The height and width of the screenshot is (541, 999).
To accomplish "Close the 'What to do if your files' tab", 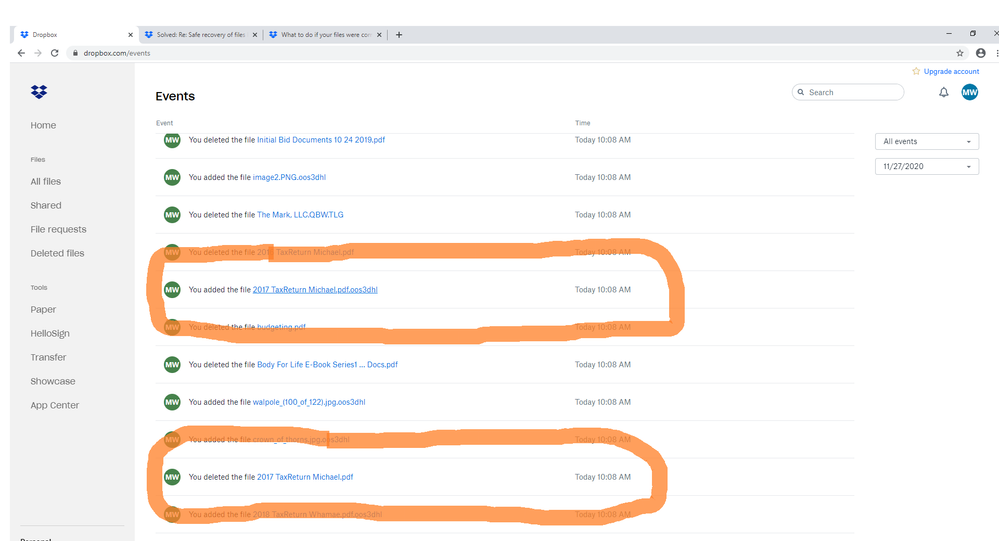I will click(379, 35).
